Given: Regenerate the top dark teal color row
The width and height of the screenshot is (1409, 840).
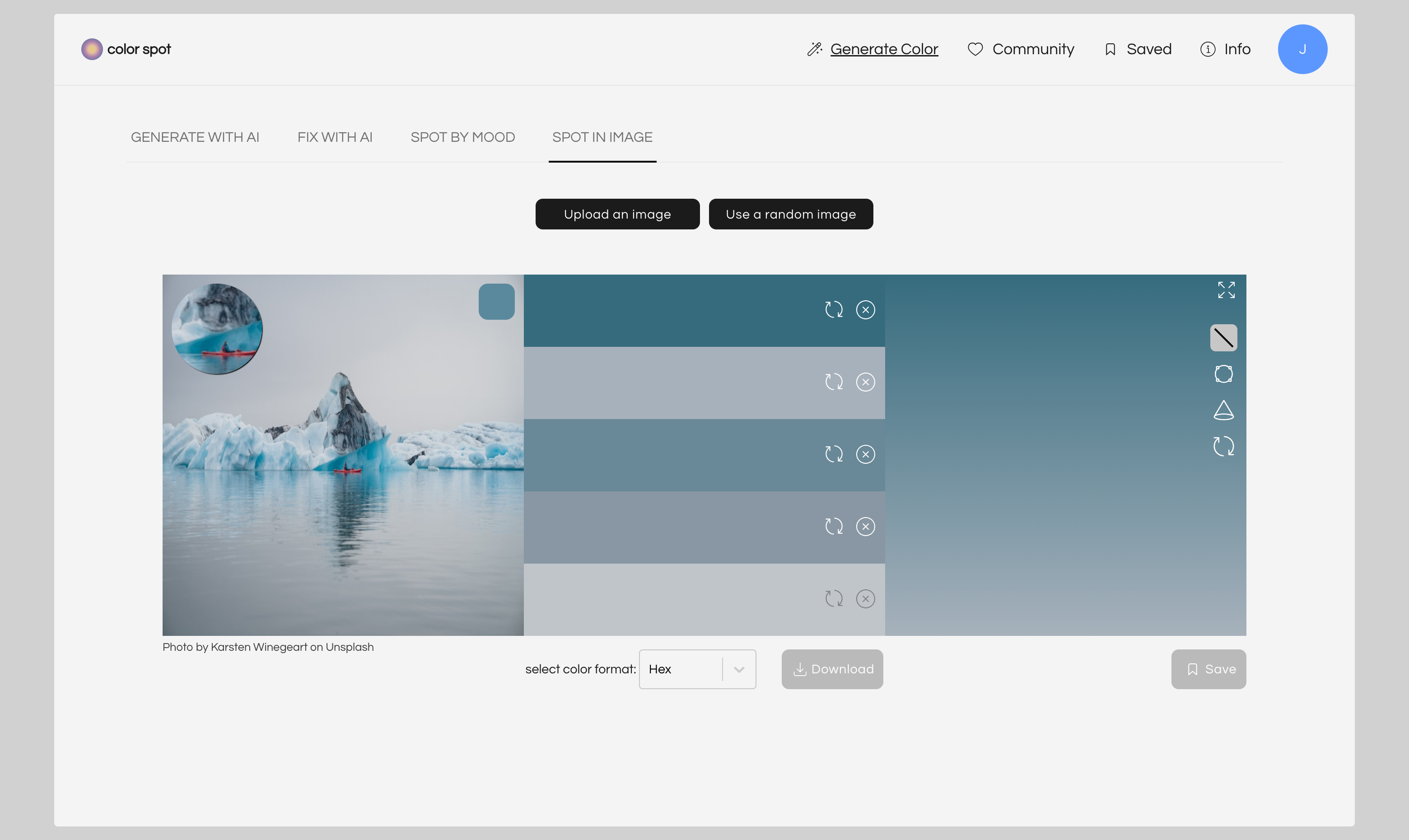Looking at the screenshot, I should pos(834,310).
